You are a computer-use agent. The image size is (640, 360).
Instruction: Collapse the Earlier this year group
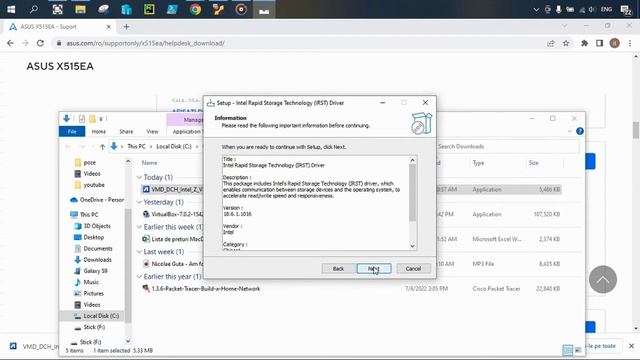tap(139, 277)
